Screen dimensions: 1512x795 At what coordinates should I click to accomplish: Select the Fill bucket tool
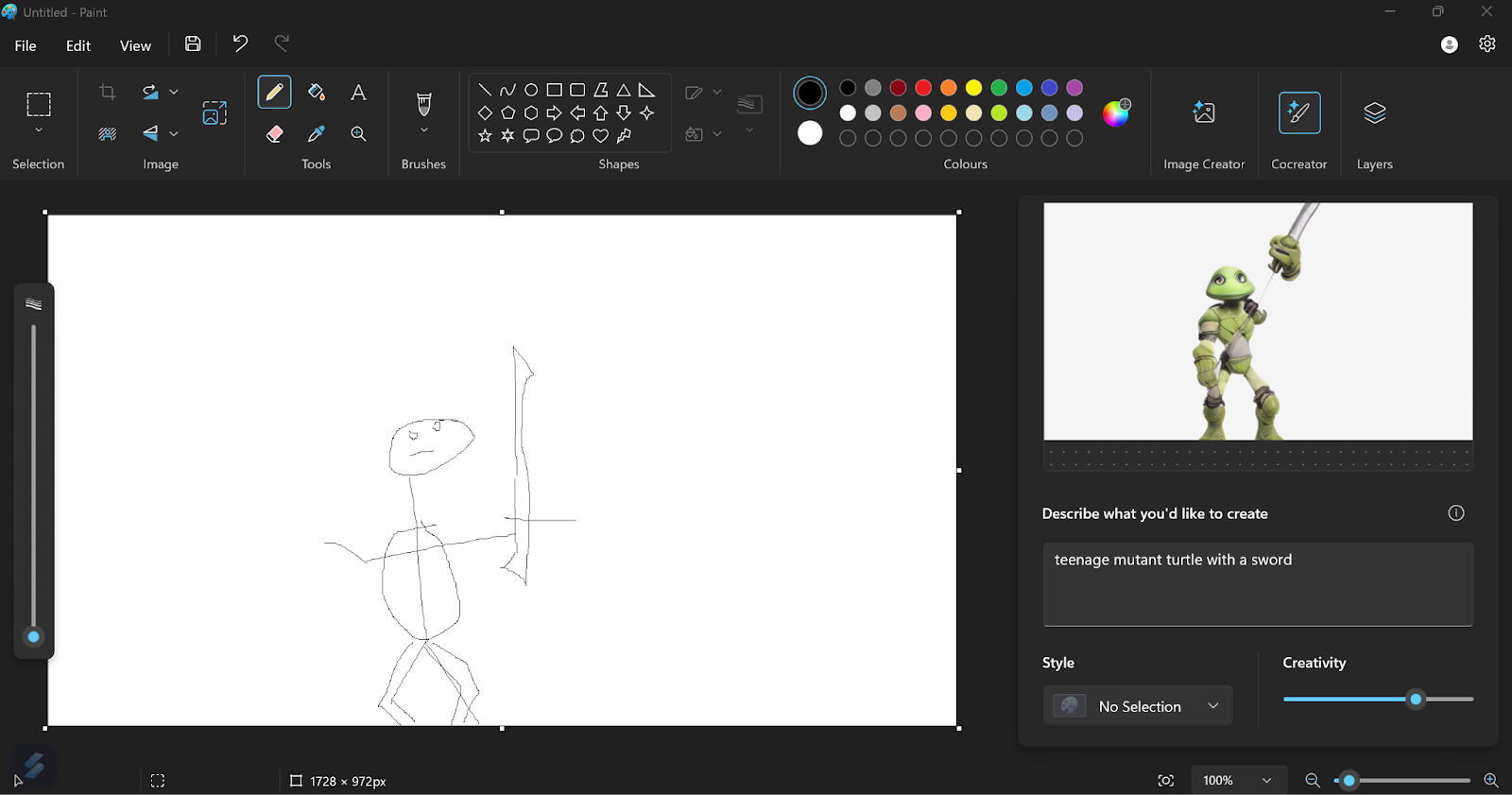[317, 93]
